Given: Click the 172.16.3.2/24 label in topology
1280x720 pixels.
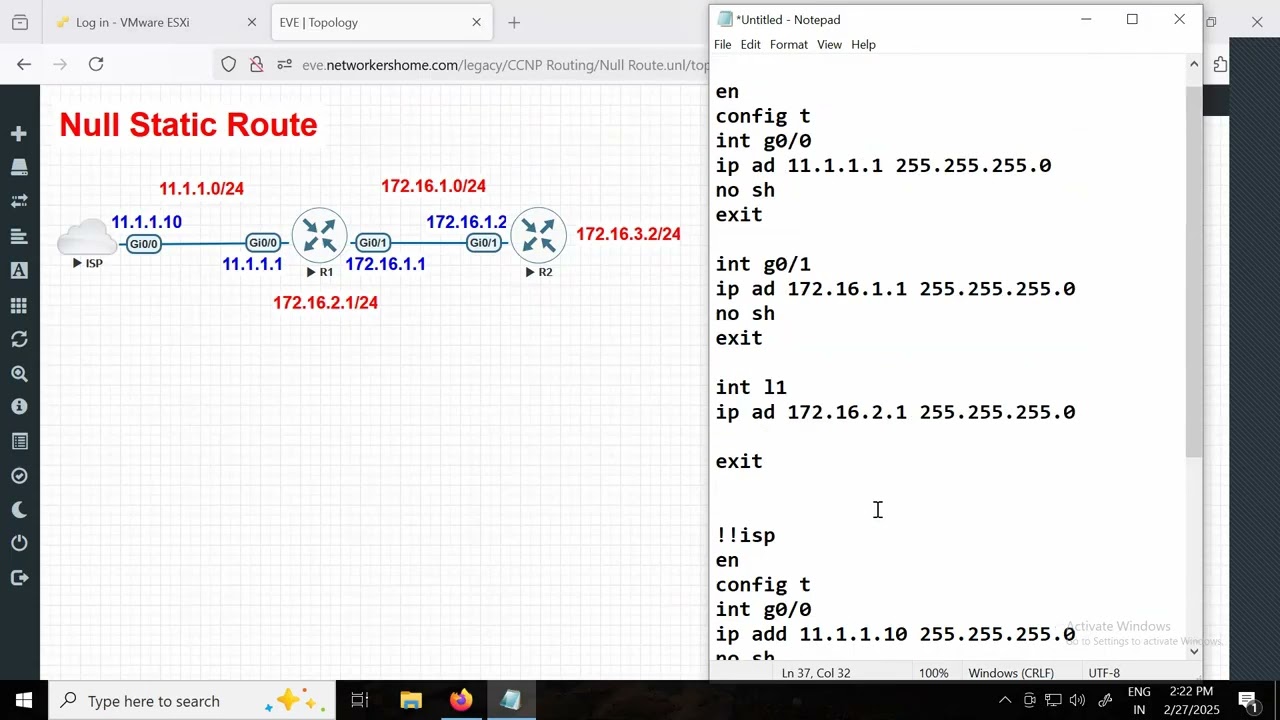Looking at the screenshot, I should (x=628, y=234).
